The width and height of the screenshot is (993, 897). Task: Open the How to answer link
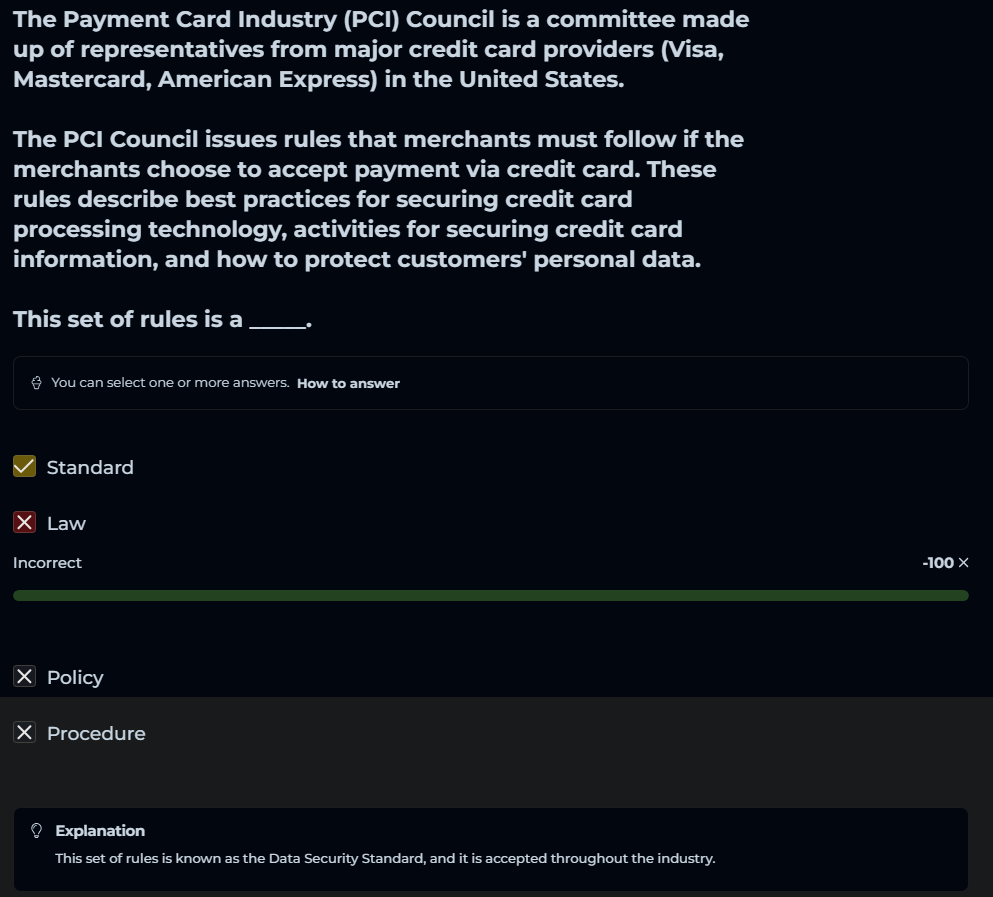(x=348, y=383)
